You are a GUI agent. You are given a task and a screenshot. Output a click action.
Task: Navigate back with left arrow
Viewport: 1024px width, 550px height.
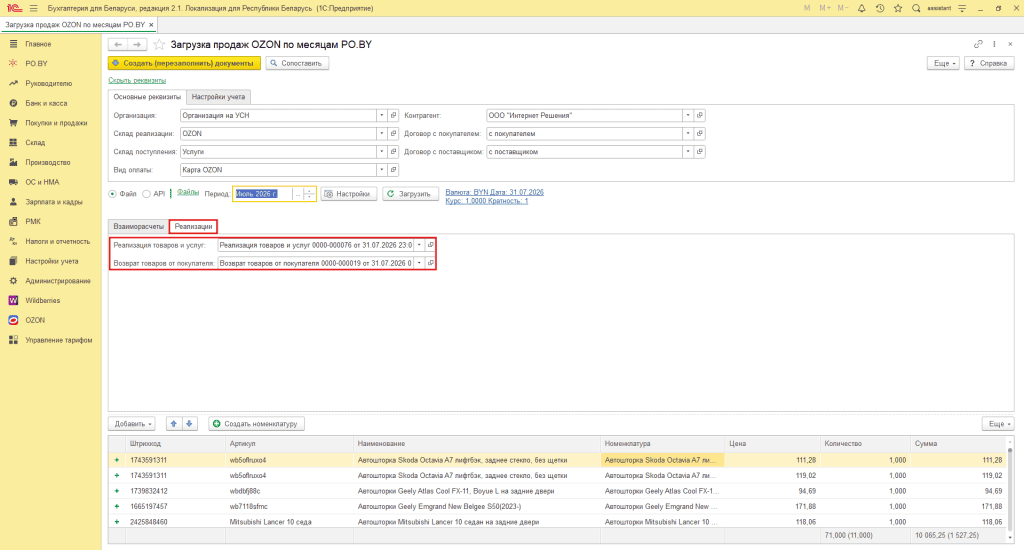coord(118,44)
